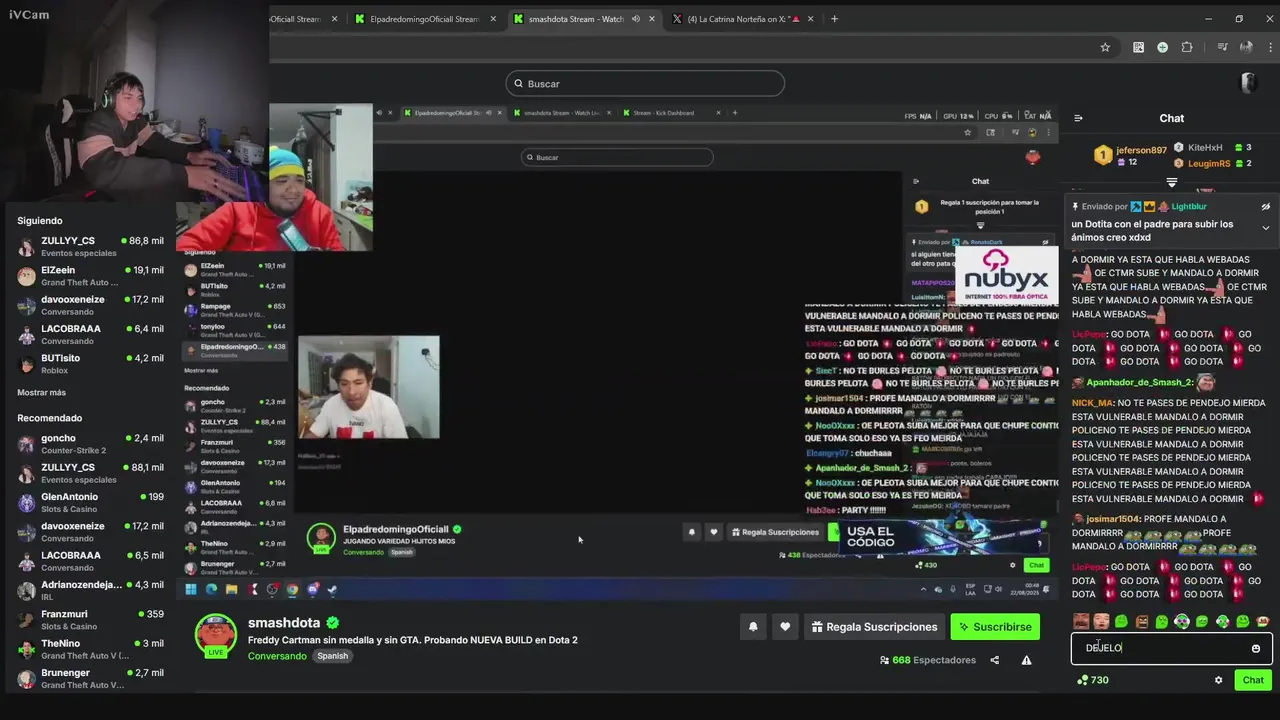
Task: Open ElZeein followed channel
Action: [90, 276]
